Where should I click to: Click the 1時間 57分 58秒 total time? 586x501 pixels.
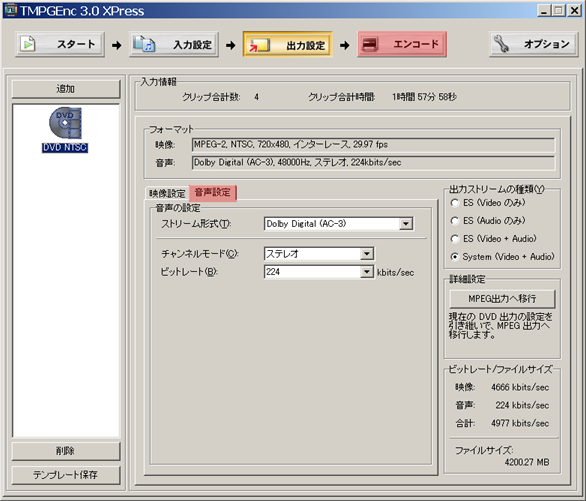[x=424, y=97]
